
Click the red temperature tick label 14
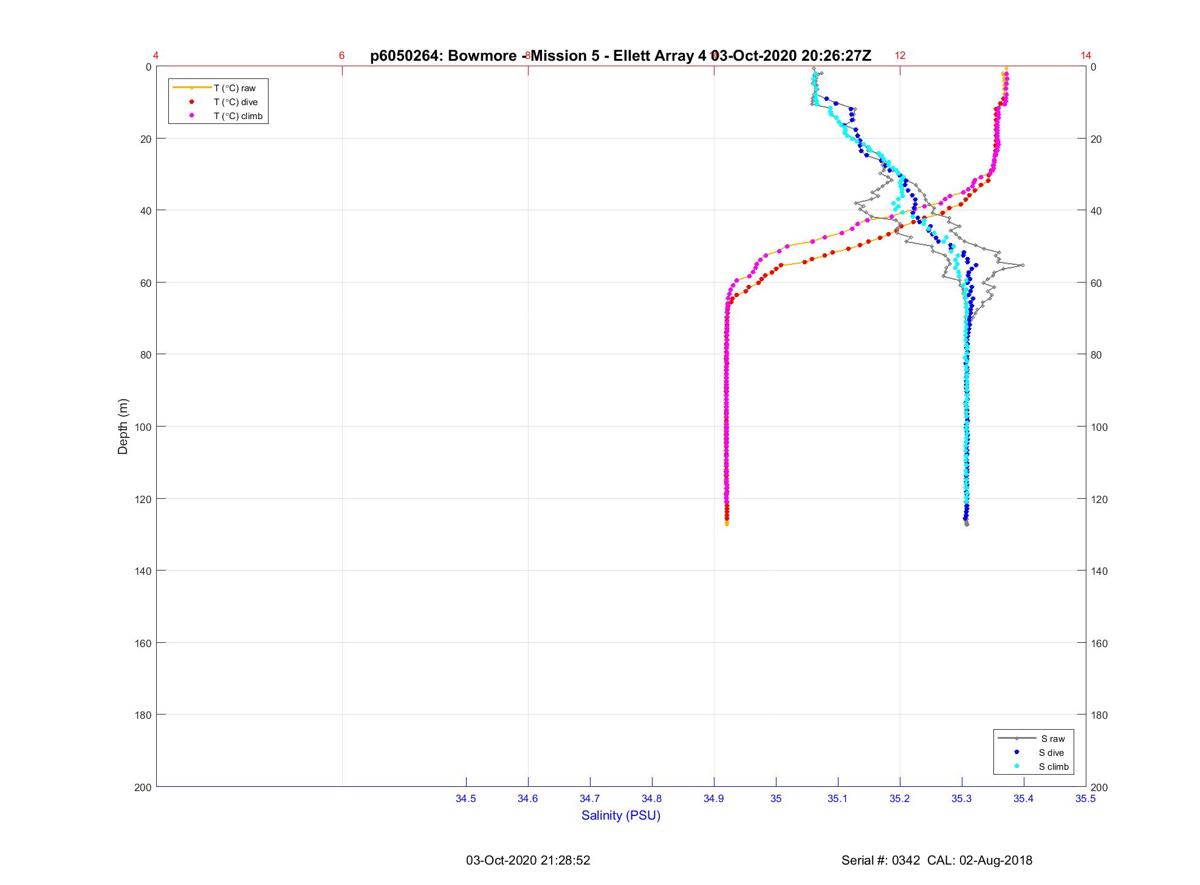[1086, 56]
